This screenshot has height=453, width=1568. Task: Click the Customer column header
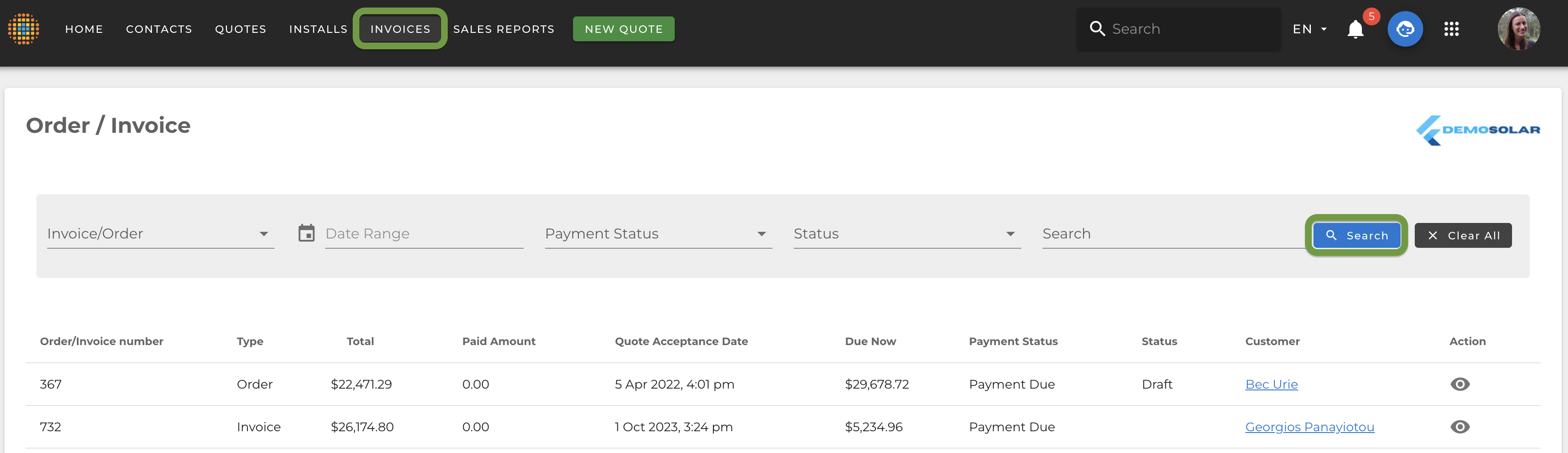click(x=1272, y=342)
